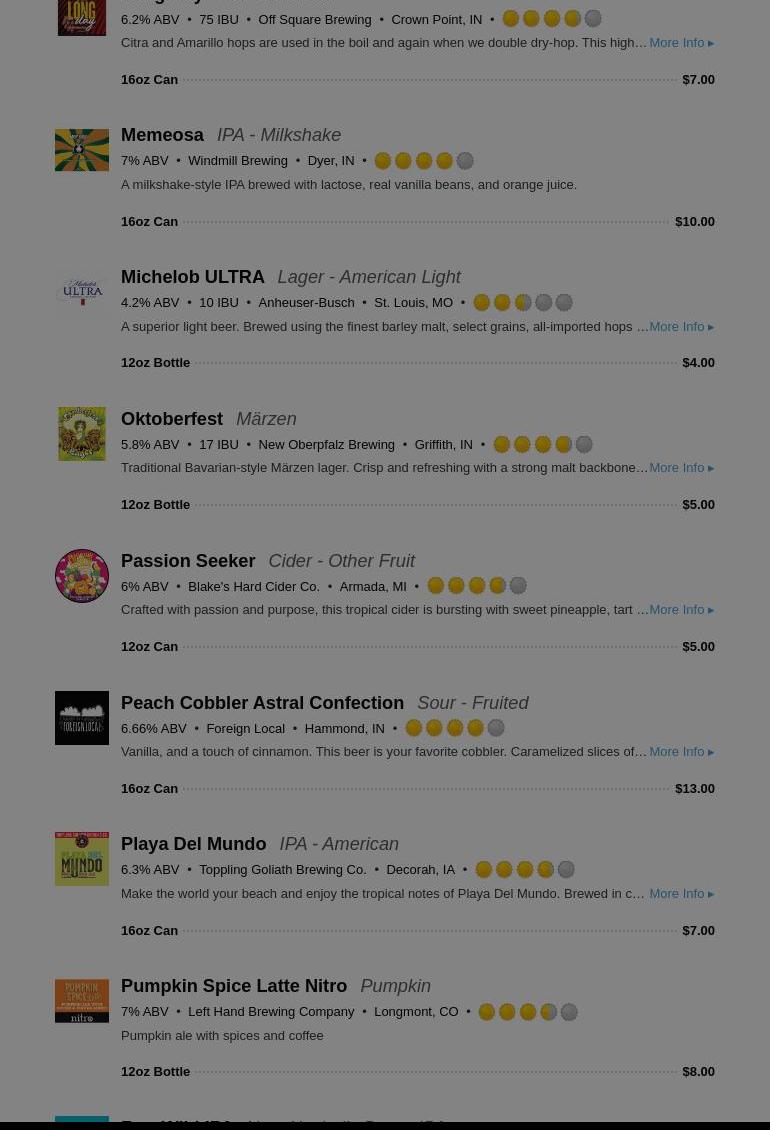Expand More Info for Passion Seeker

coord(681,610)
